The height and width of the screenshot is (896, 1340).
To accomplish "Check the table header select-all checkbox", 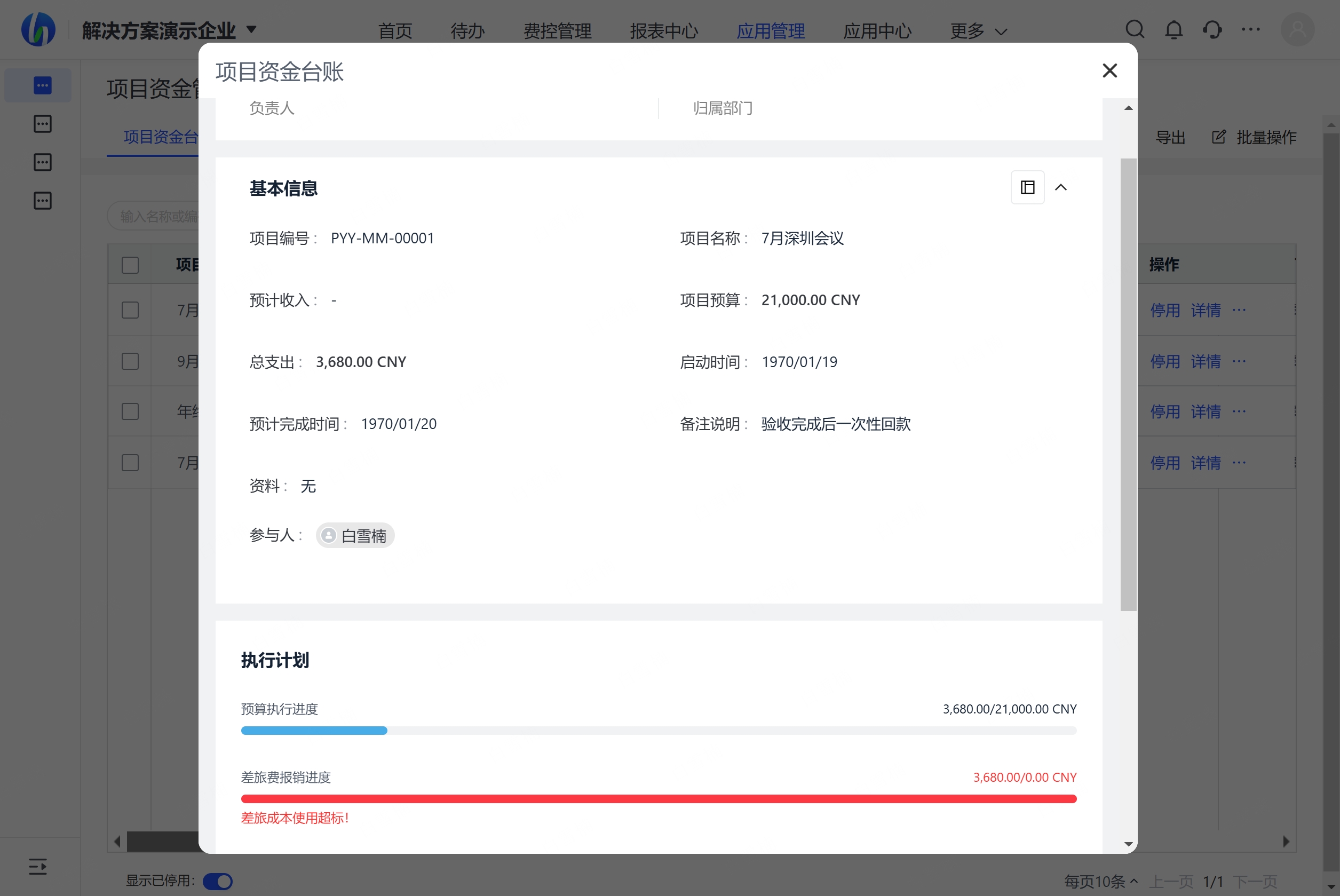I will (130, 265).
